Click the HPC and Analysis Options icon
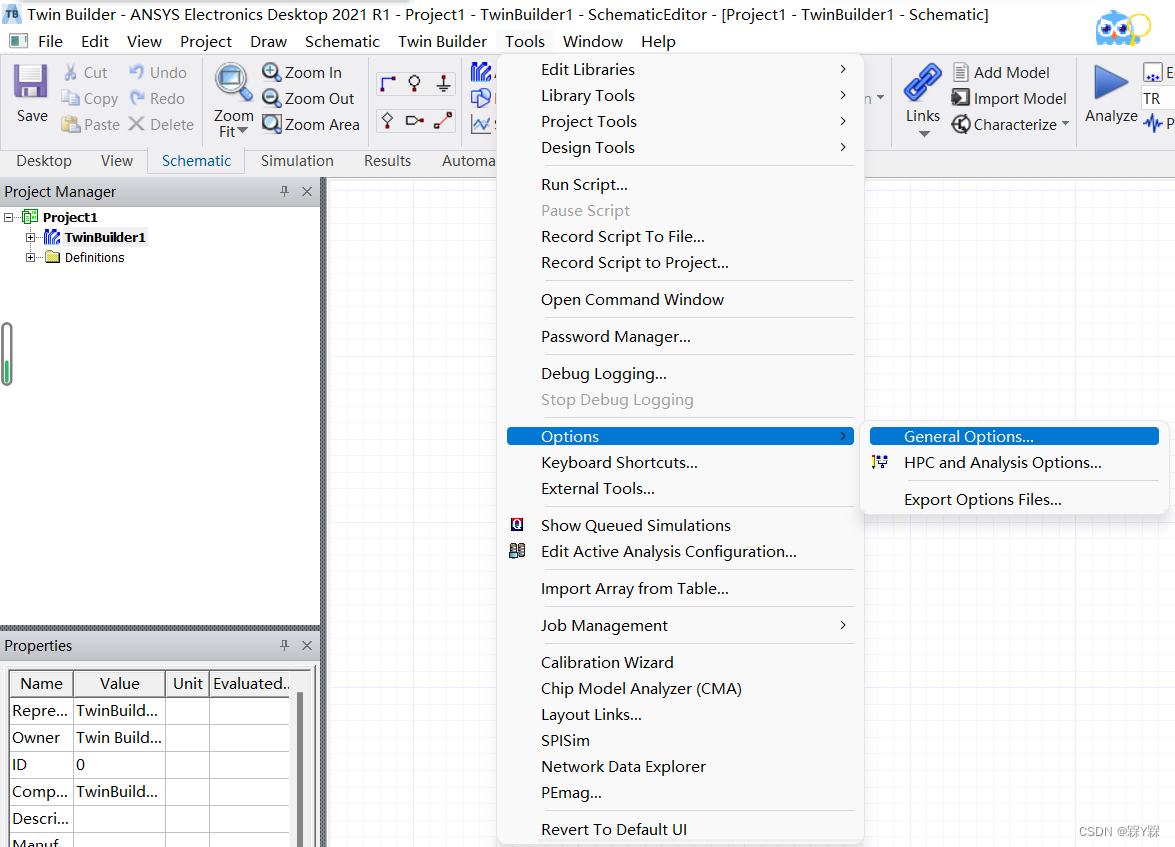 pos(880,462)
